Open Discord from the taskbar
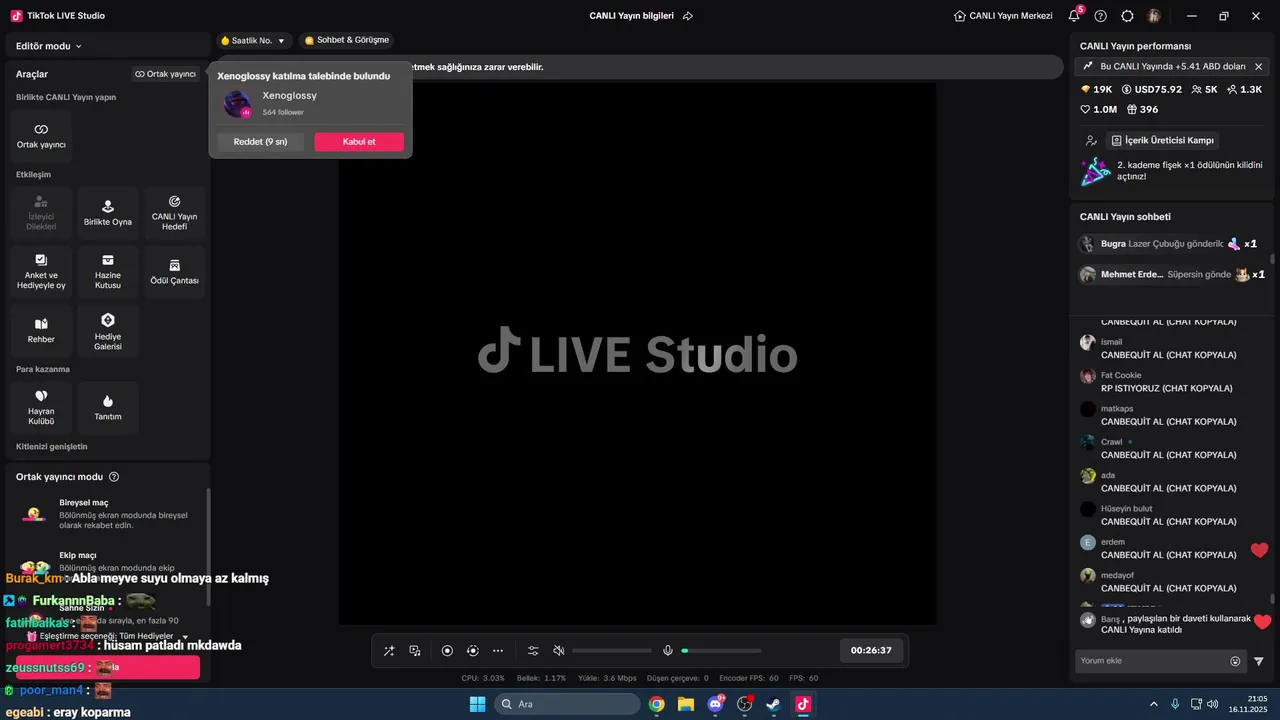Viewport: 1280px width, 720px height. 715,704
